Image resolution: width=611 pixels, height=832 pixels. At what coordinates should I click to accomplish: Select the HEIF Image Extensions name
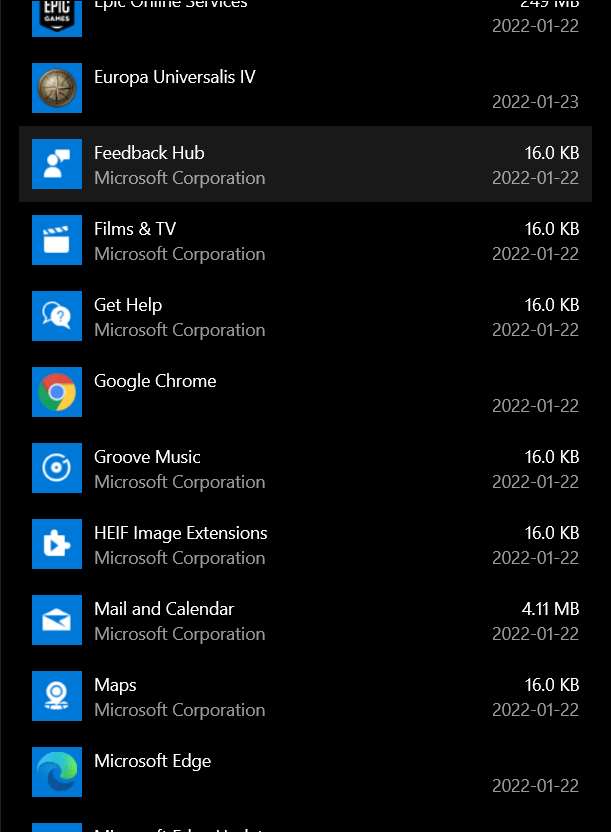pos(180,533)
